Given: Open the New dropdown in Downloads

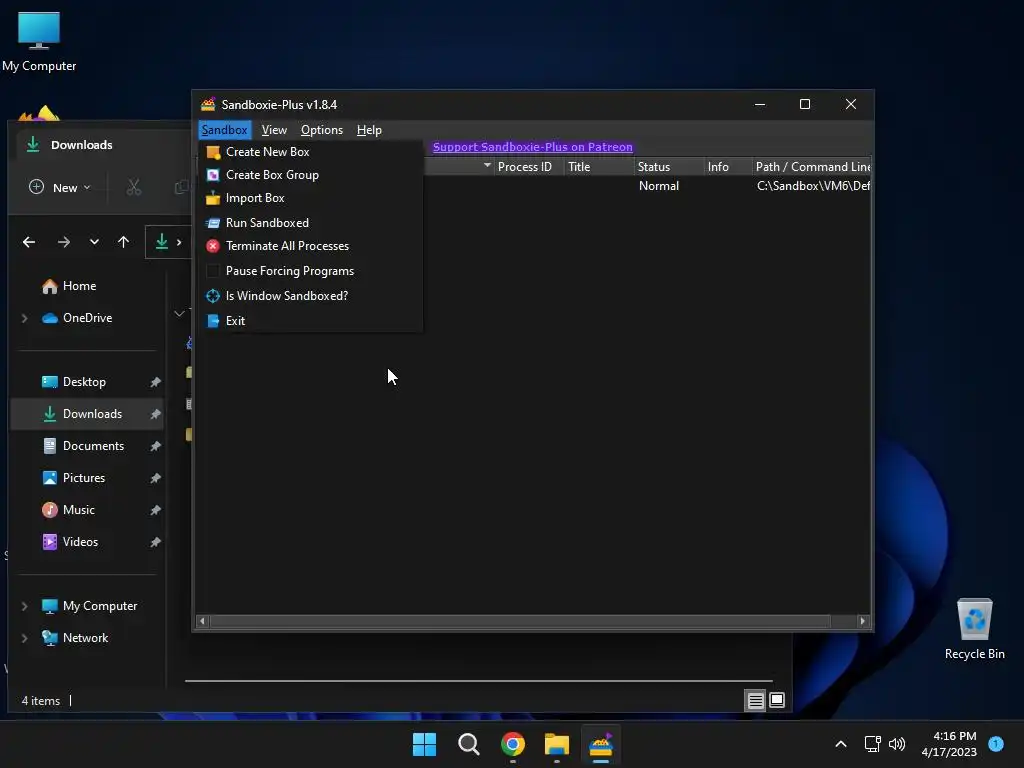Looking at the screenshot, I should point(60,187).
